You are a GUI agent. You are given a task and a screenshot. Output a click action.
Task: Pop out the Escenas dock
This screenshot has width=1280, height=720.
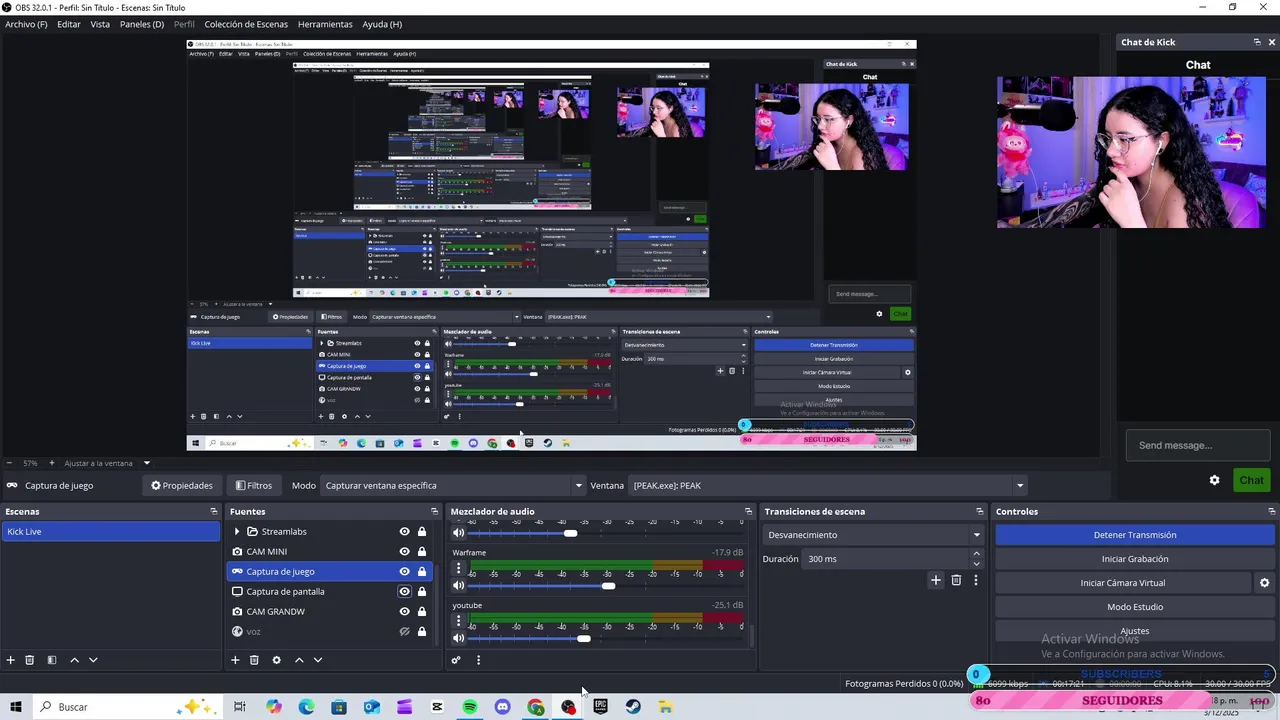click(x=213, y=511)
